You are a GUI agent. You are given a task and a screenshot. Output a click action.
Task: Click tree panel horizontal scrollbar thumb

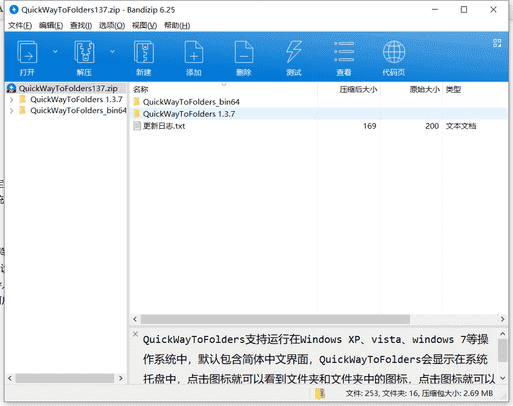64,378
